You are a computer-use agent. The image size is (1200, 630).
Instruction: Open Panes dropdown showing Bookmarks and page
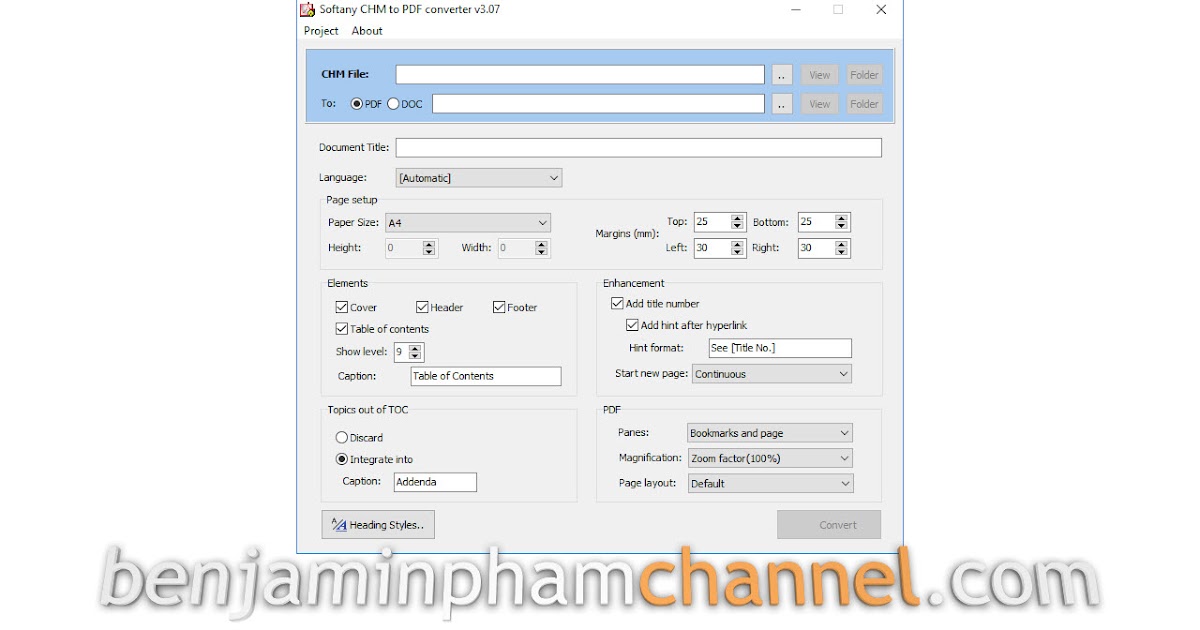[x=770, y=433]
